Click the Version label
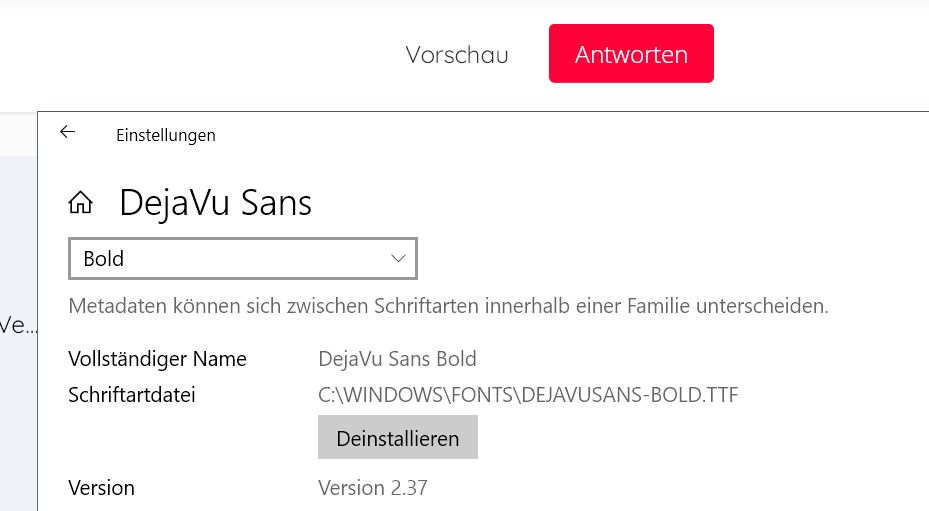 (101, 488)
